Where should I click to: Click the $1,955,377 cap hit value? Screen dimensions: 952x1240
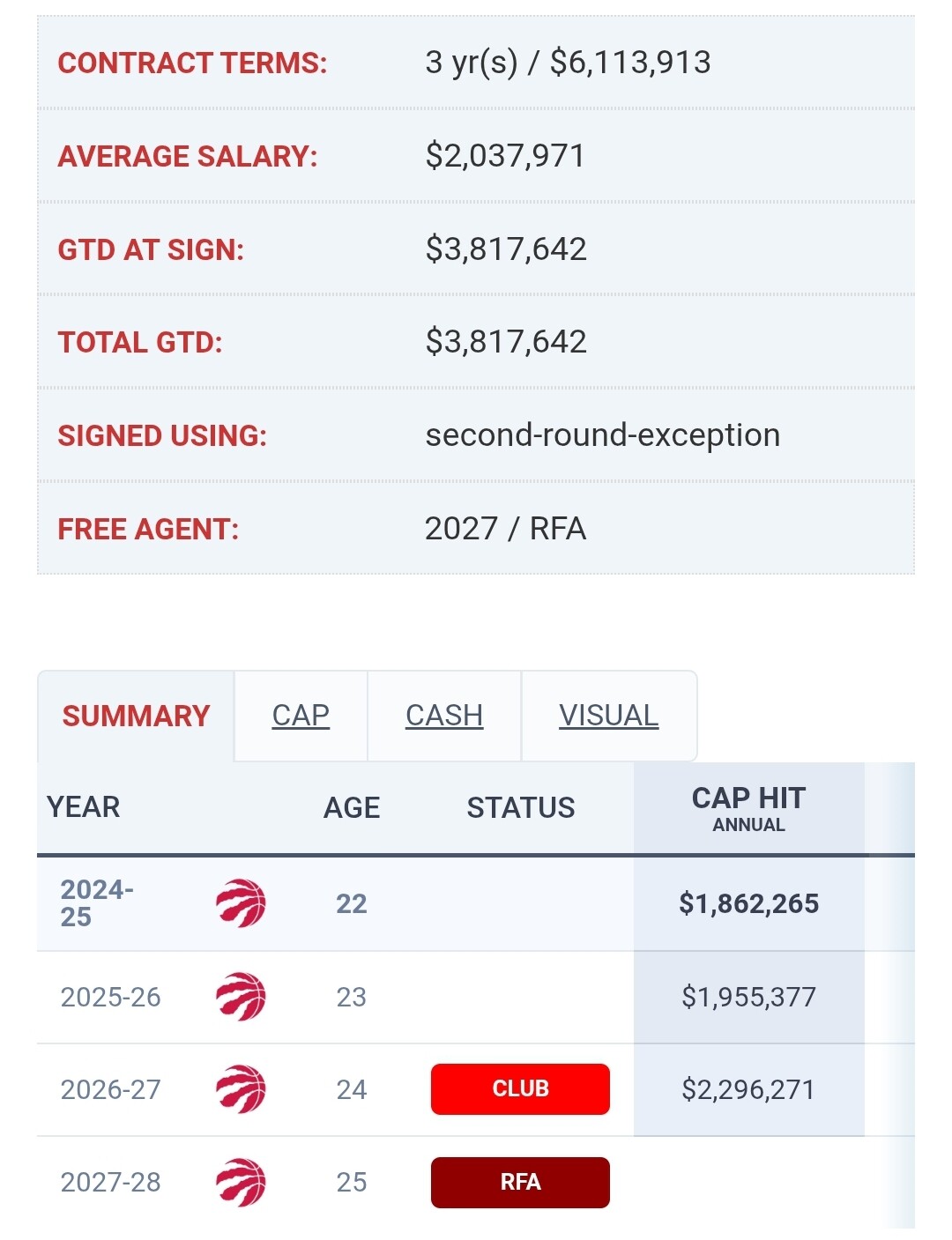(748, 997)
